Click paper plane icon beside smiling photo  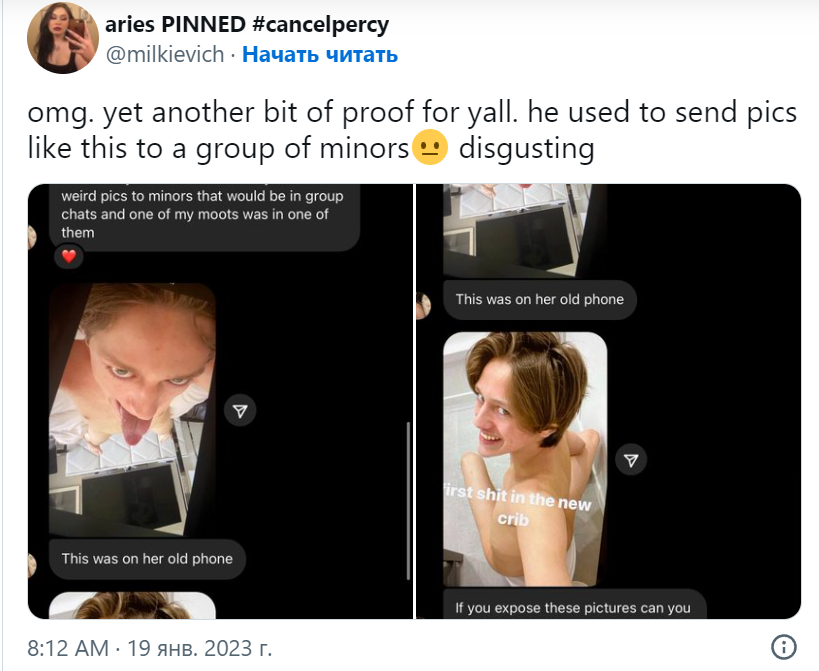[x=631, y=460]
